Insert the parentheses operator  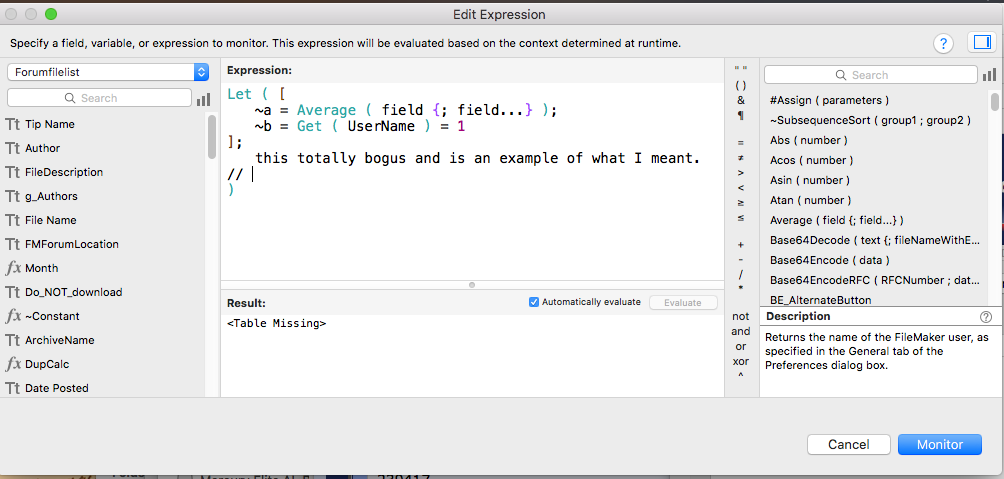tap(741, 85)
